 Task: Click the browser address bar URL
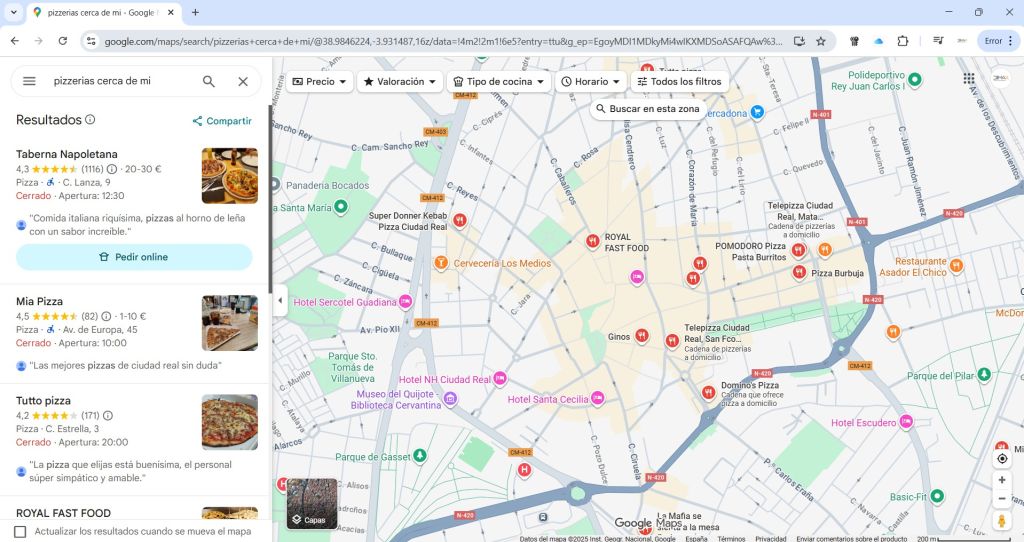pos(443,41)
